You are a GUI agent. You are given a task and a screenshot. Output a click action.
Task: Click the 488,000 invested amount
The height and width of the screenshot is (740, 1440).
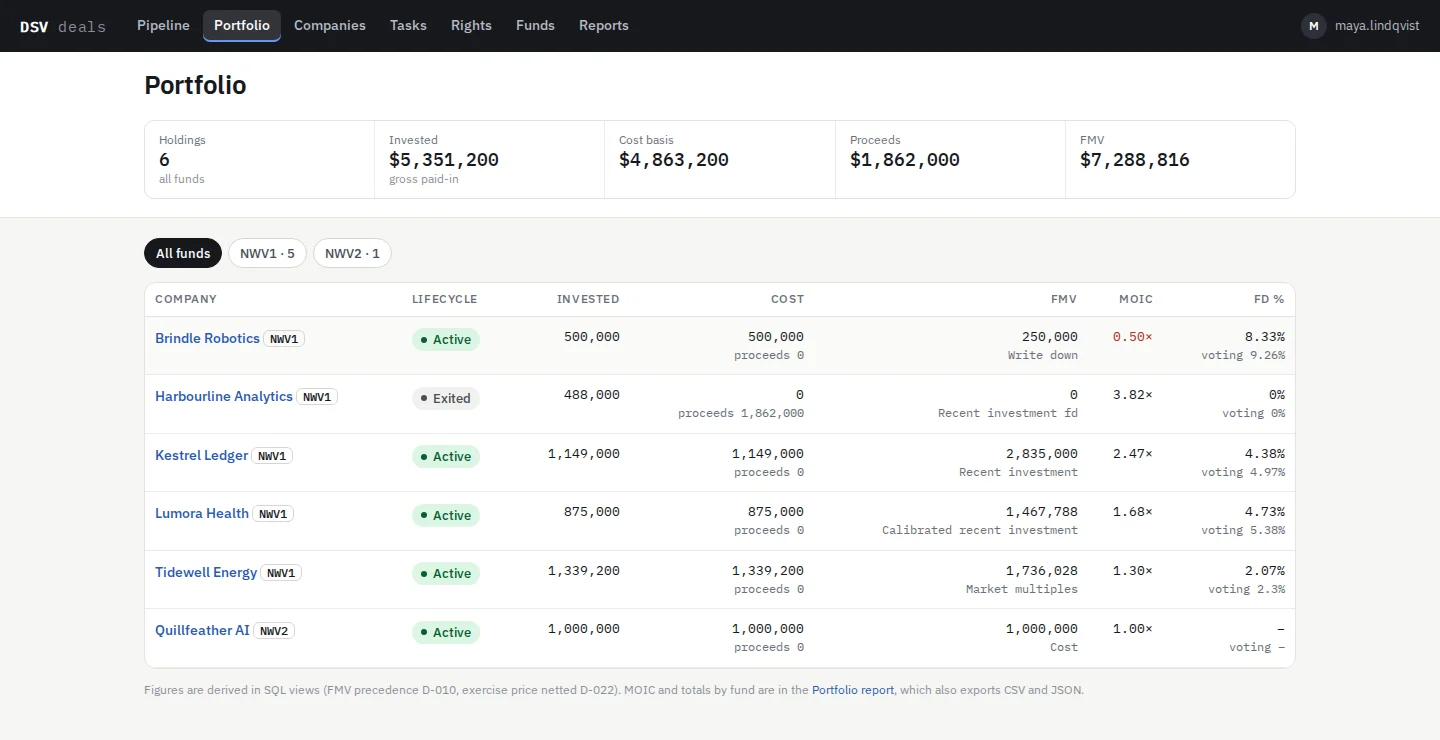tap(592, 395)
